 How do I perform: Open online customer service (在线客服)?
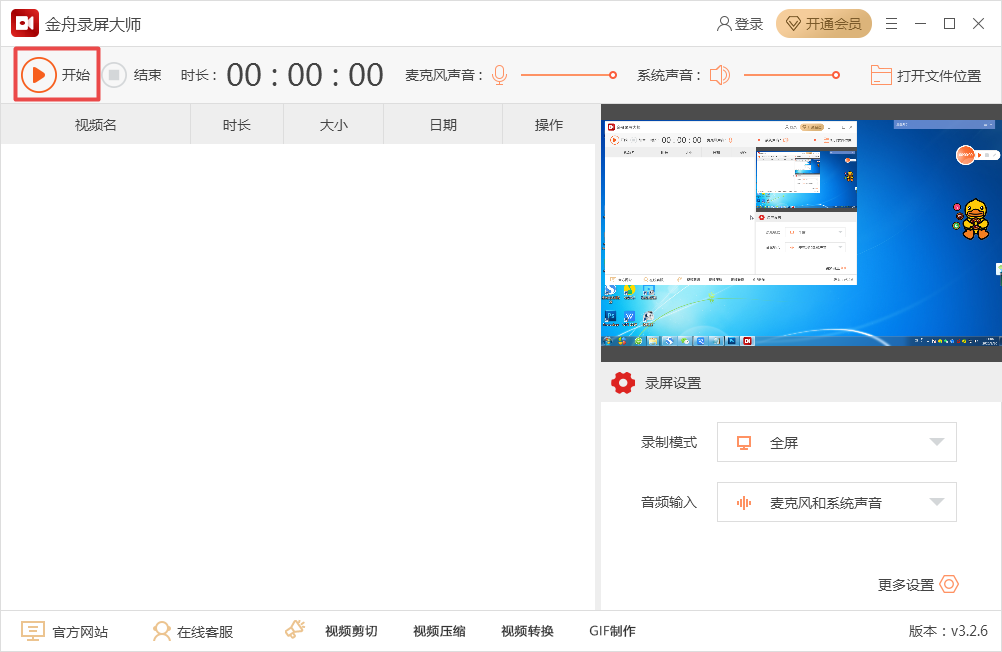192,631
